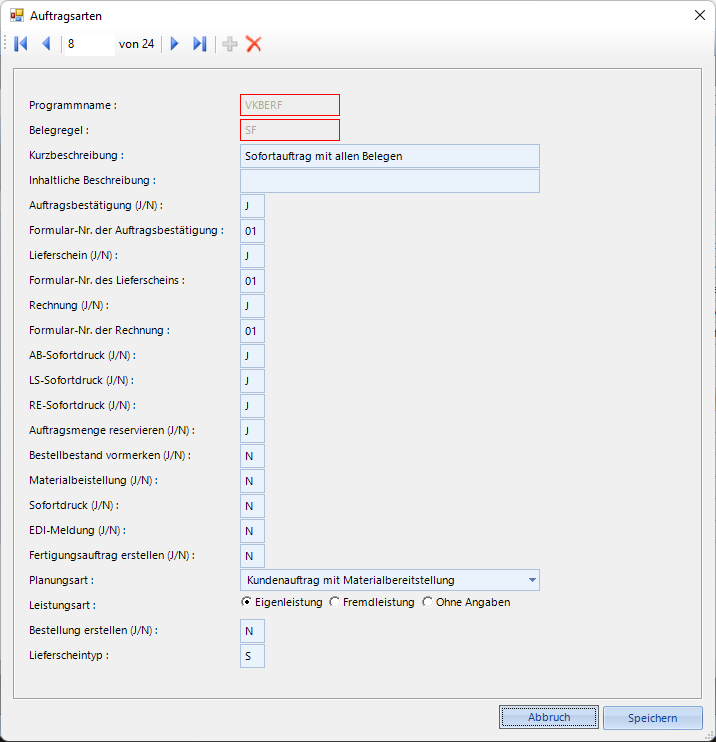Click the Auftragsarten window icon
This screenshot has width=716, height=742.
pyautogui.click(x=17, y=16)
